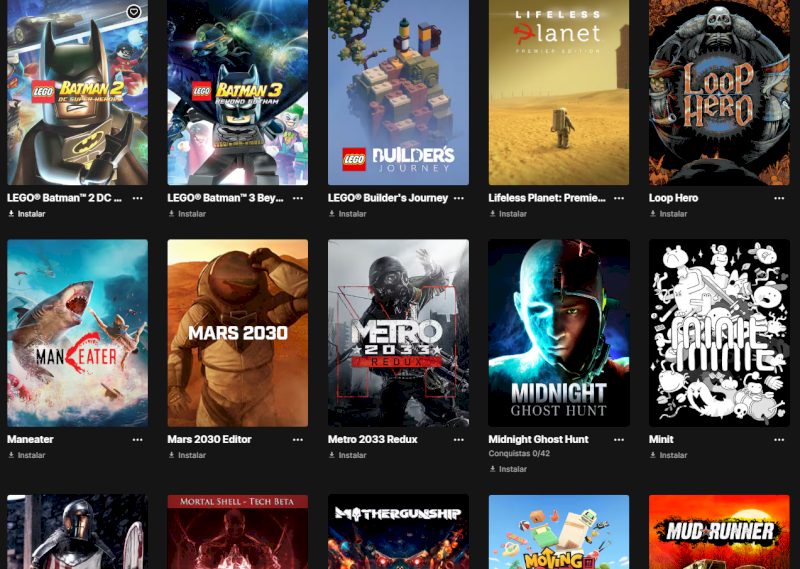Click the 'LEGO® Builder's Journey' title text

388,198
